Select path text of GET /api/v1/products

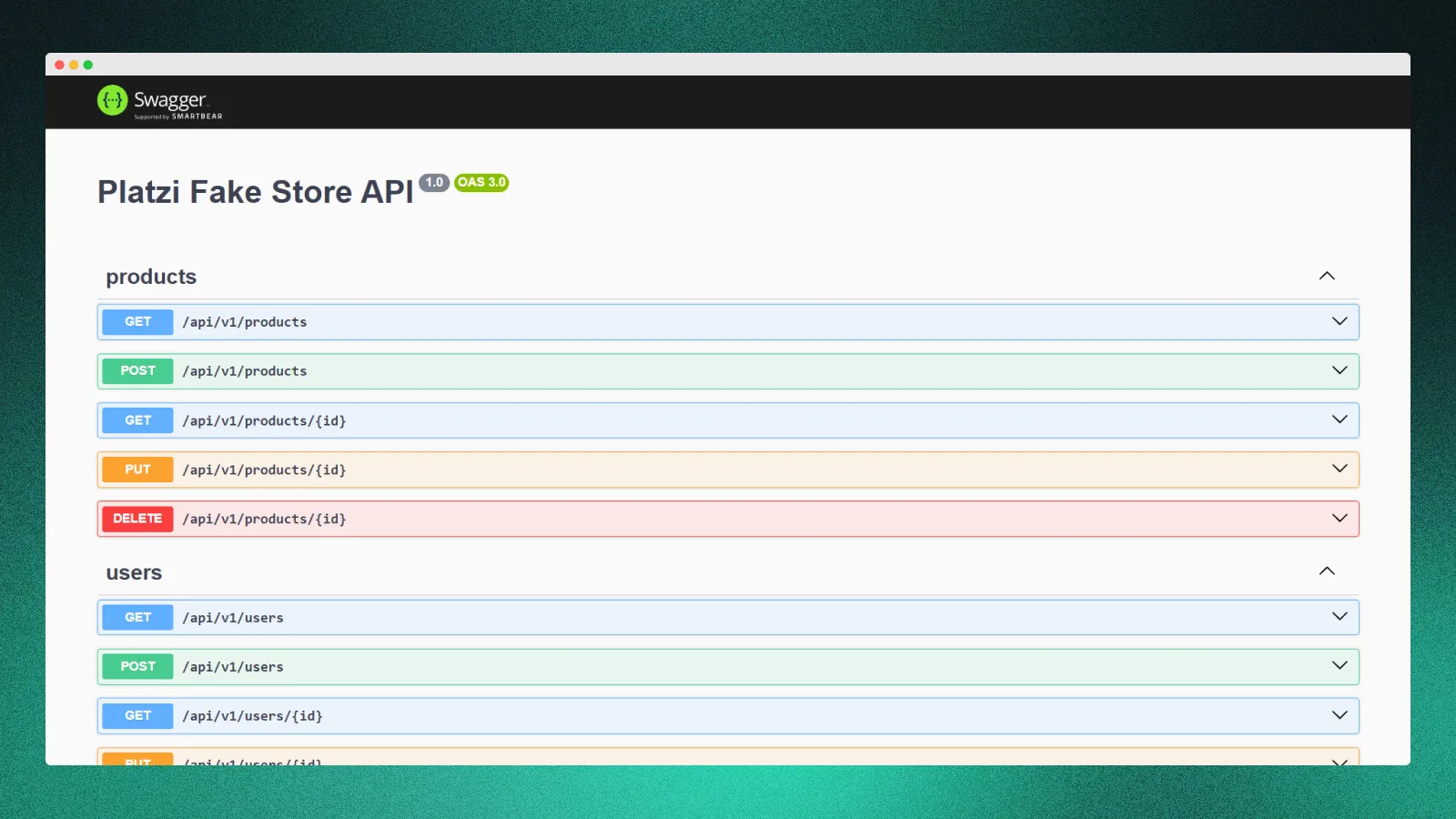pyautogui.click(x=245, y=322)
